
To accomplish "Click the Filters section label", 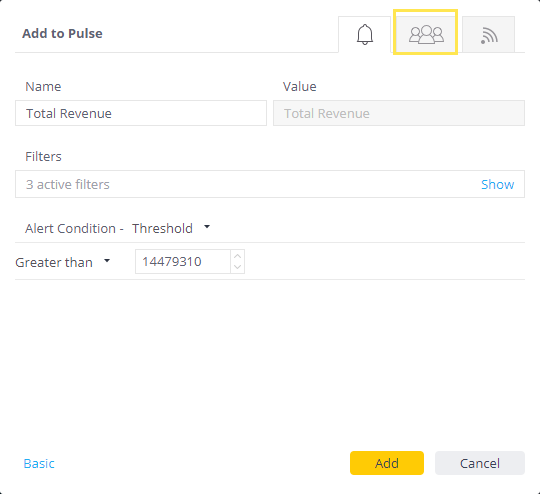I will tap(43, 156).
